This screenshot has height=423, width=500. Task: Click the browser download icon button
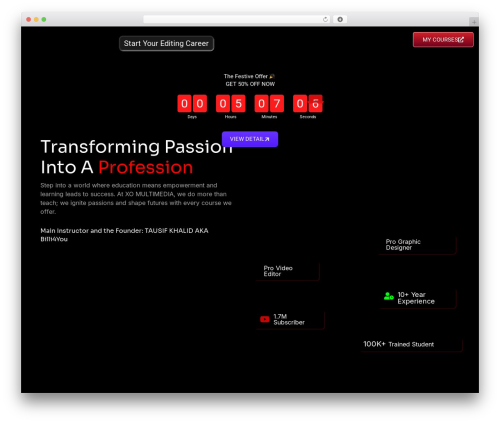[x=340, y=19]
